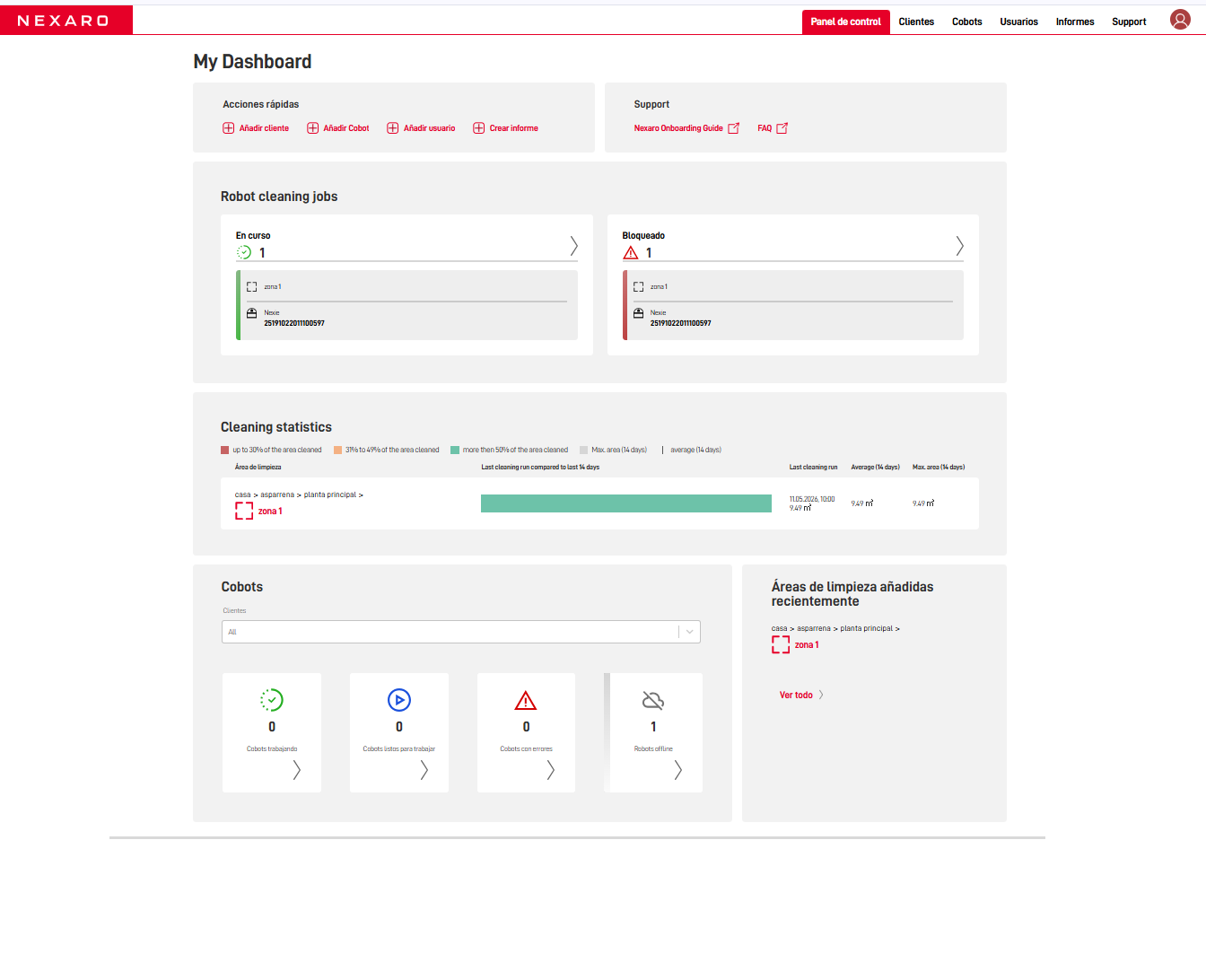Screen dimensions: 1206x980
Task: Click the Ver todo link
Action: 796,696
